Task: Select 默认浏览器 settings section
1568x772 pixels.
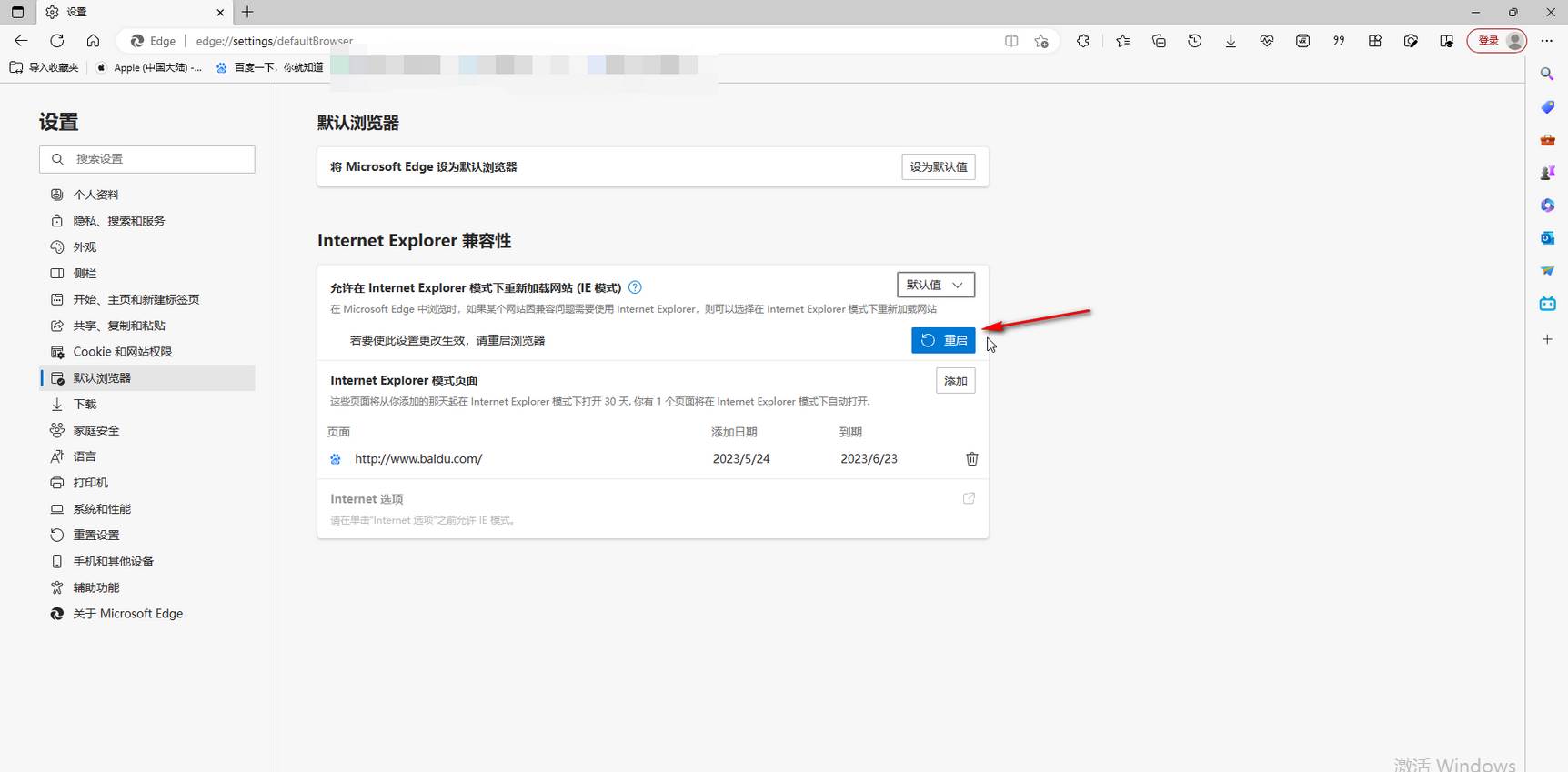Action: (147, 378)
